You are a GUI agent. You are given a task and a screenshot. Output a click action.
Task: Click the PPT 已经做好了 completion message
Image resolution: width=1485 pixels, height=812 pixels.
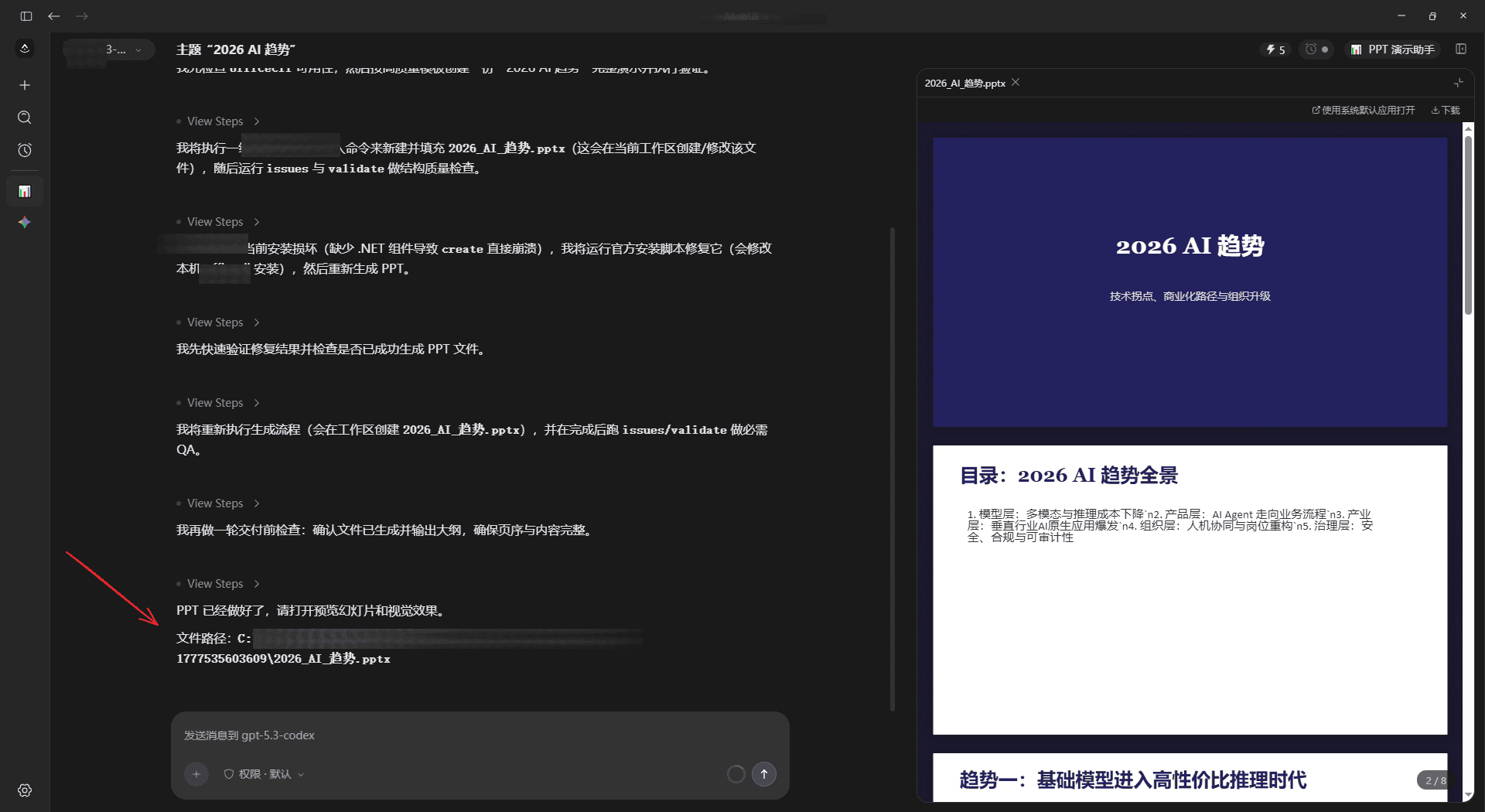coord(312,611)
